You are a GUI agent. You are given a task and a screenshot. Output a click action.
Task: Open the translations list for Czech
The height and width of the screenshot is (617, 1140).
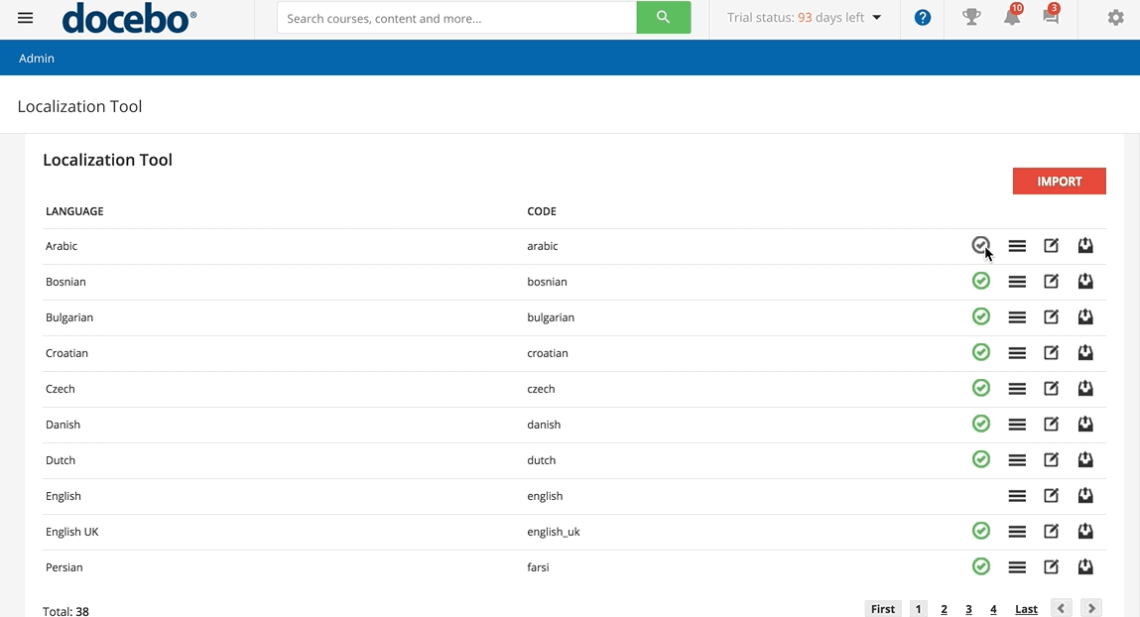coord(1017,388)
